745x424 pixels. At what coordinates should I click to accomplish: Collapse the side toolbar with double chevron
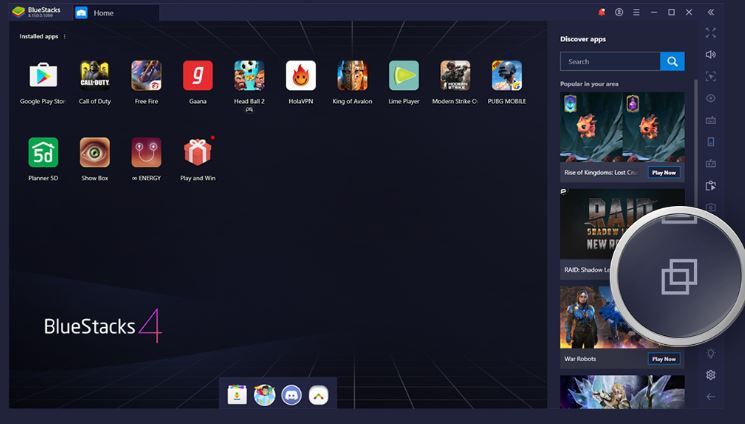tap(711, 12)
